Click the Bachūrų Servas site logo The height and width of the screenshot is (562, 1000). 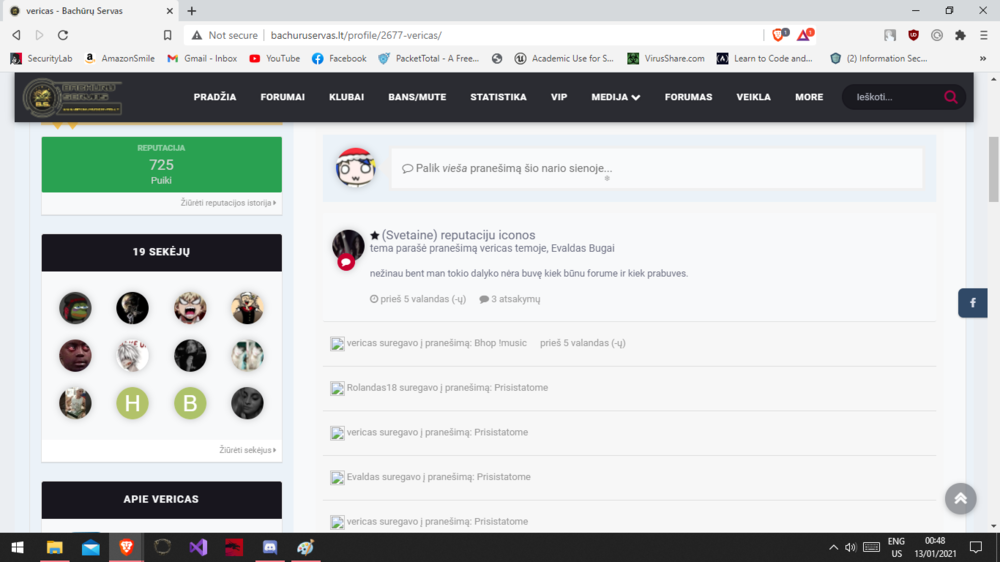point(72,97)
